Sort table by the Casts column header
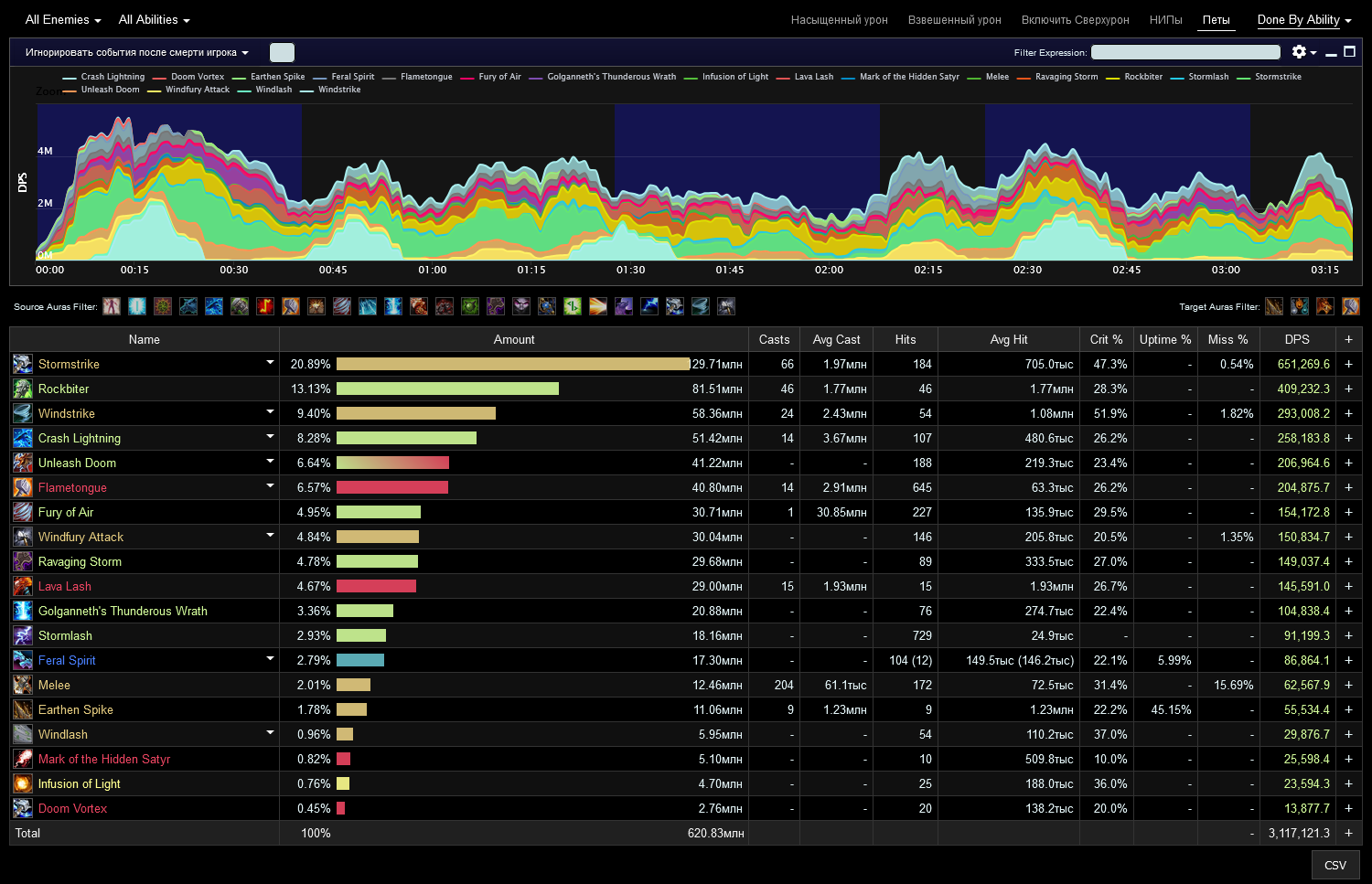 [x=774, y=339]
